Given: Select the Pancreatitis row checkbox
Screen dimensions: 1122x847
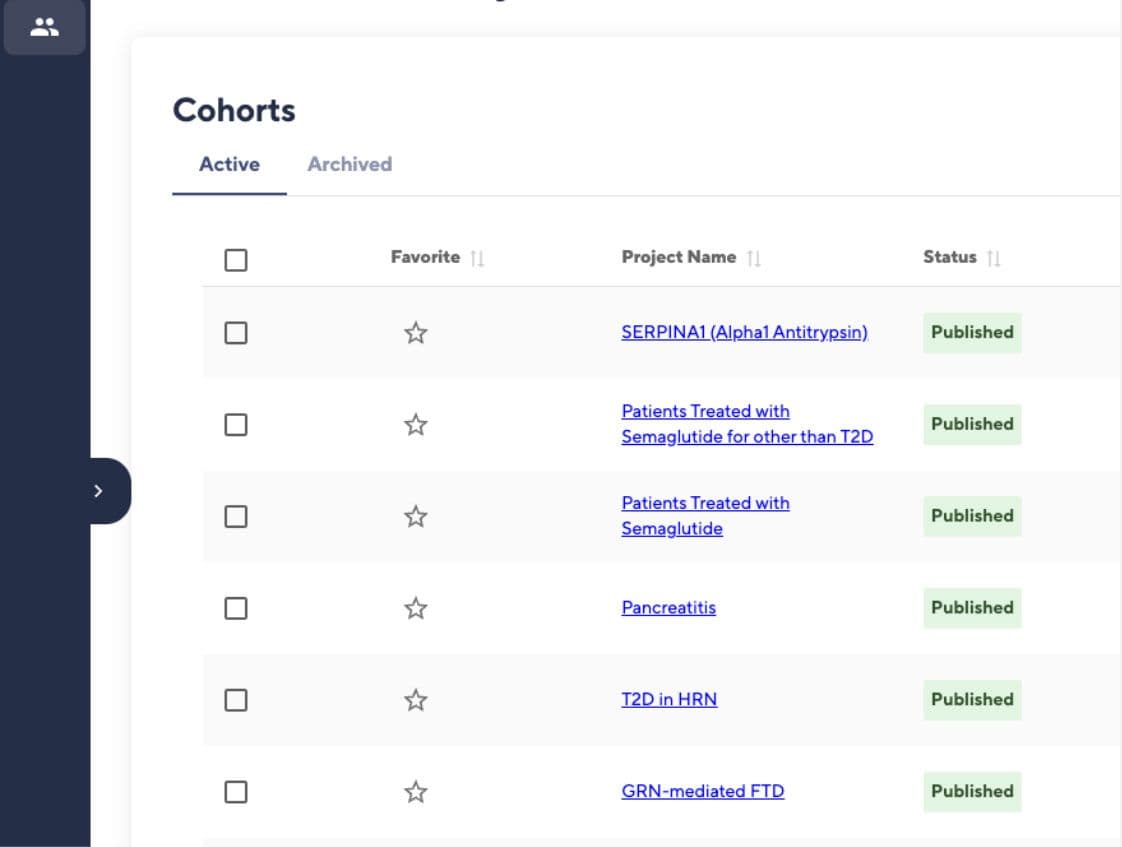Looking at the screenshot, I should click(x=236, y=608).
